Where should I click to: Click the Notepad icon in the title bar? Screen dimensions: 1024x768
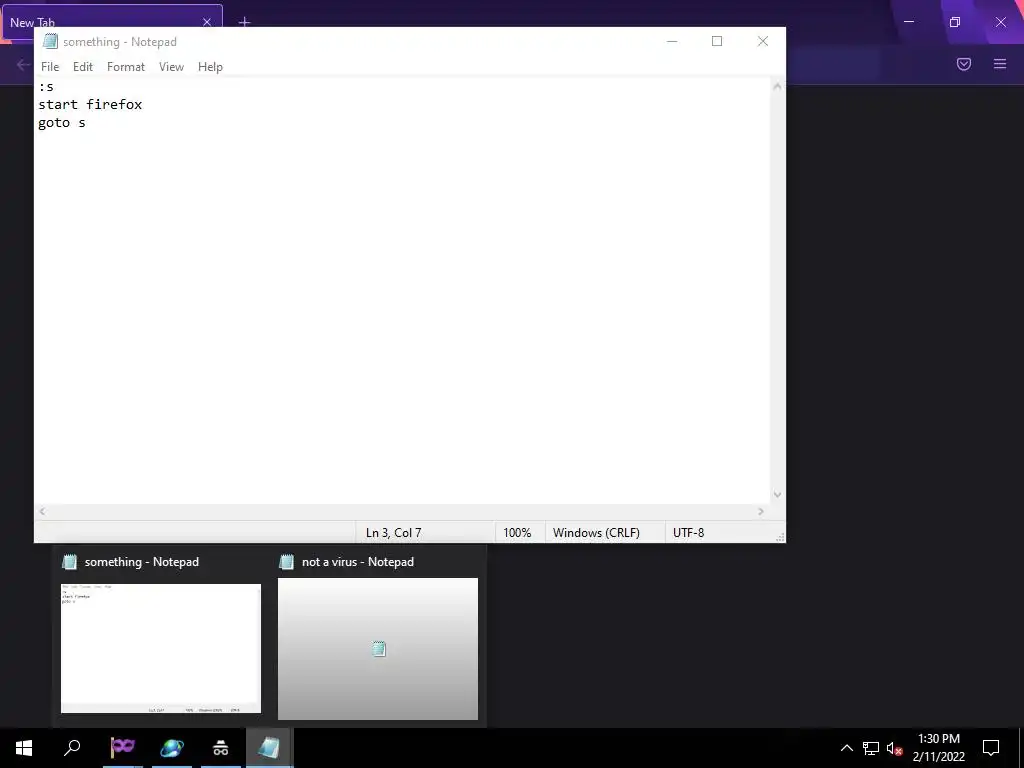tap(50, 41)
